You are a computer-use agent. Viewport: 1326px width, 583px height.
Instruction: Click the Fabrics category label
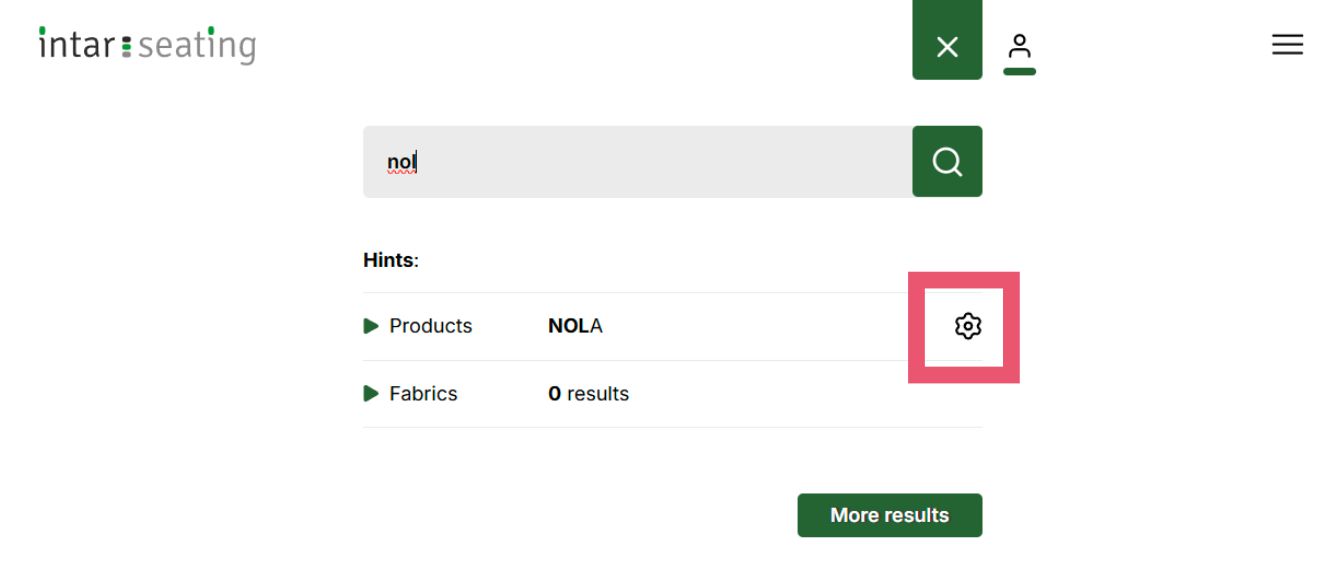(423, 394)
